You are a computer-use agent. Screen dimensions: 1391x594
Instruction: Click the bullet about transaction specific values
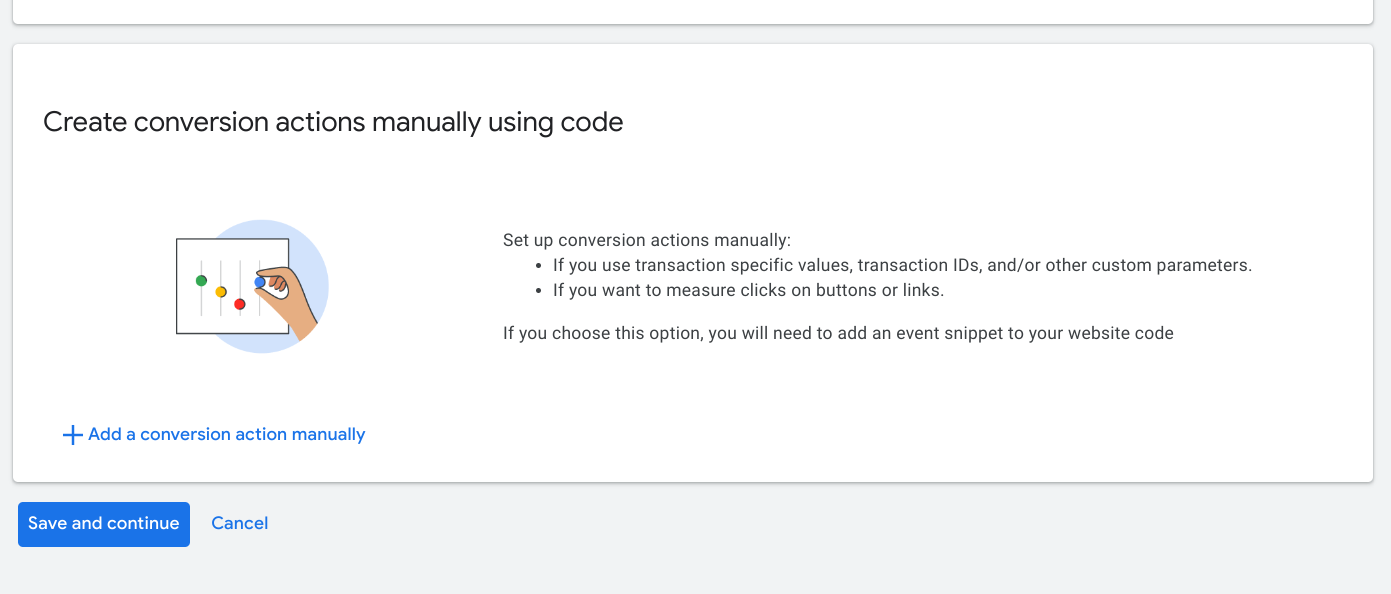tap(902, 266)
